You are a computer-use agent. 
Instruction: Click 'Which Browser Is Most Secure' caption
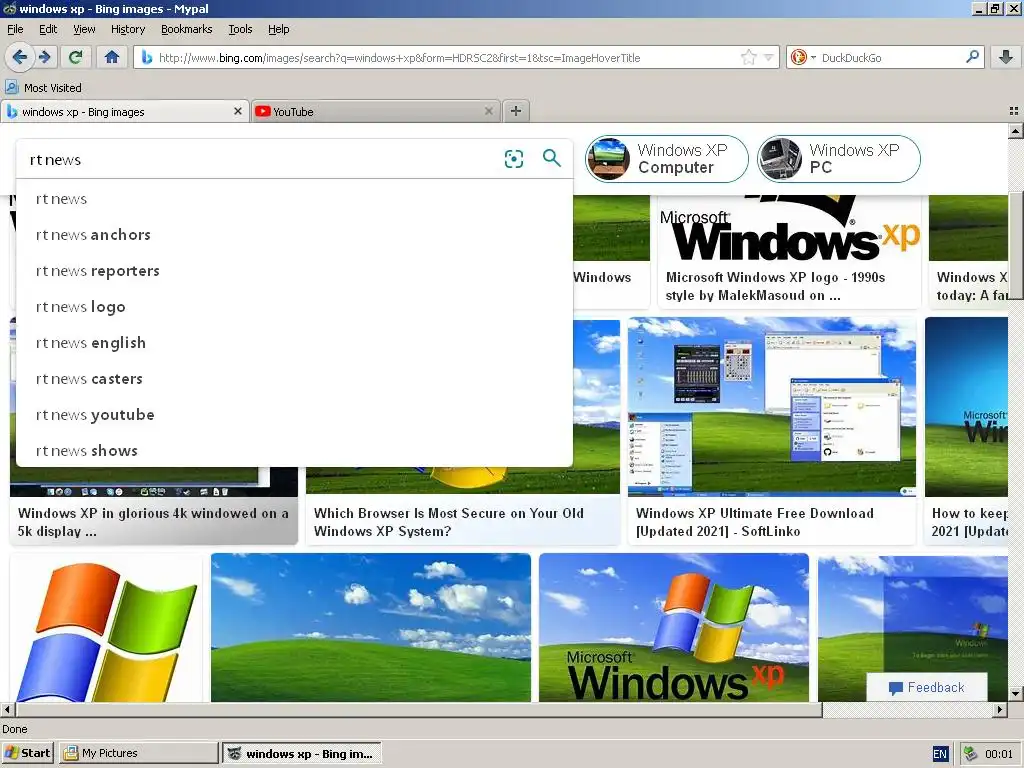click(449, 522)
